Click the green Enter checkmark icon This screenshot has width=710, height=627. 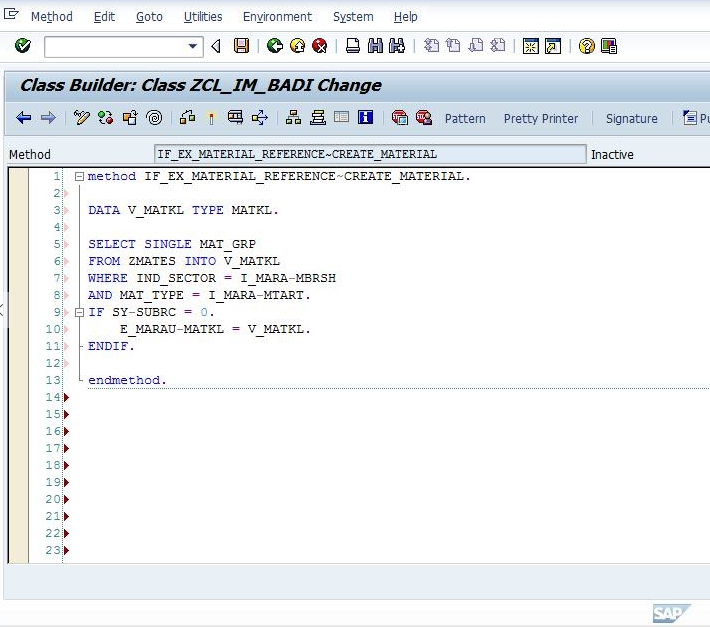coord(23,46)
